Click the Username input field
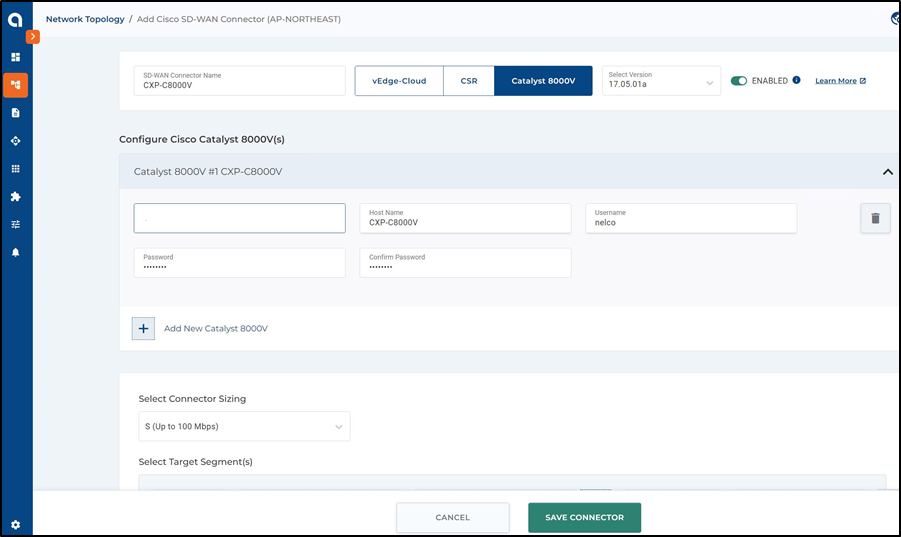 tap(691, 218)
